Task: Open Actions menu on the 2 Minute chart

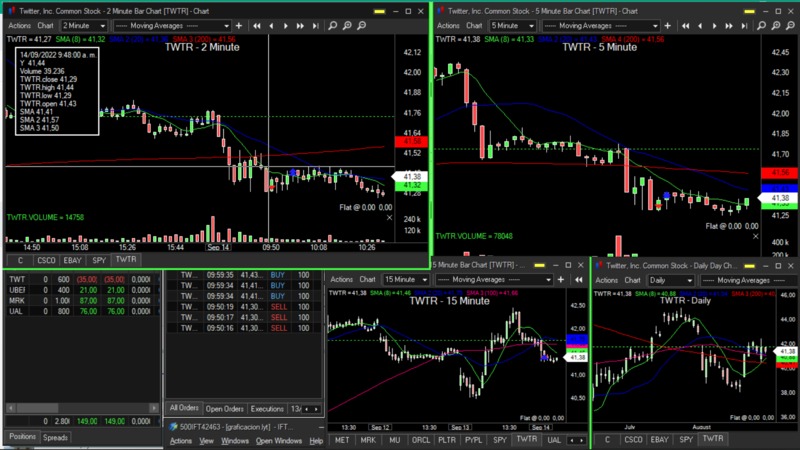Action: [18, 25]
